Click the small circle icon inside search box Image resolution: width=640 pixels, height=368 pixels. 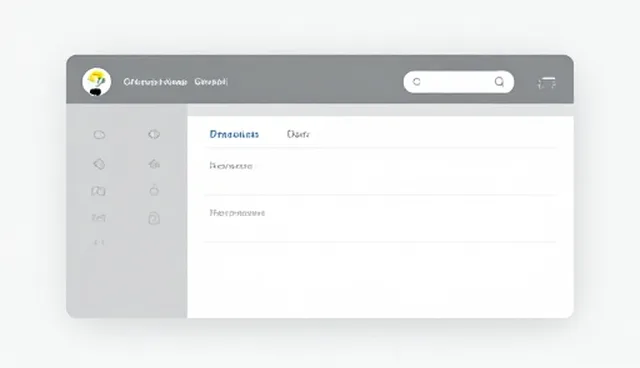click(416, 82)
